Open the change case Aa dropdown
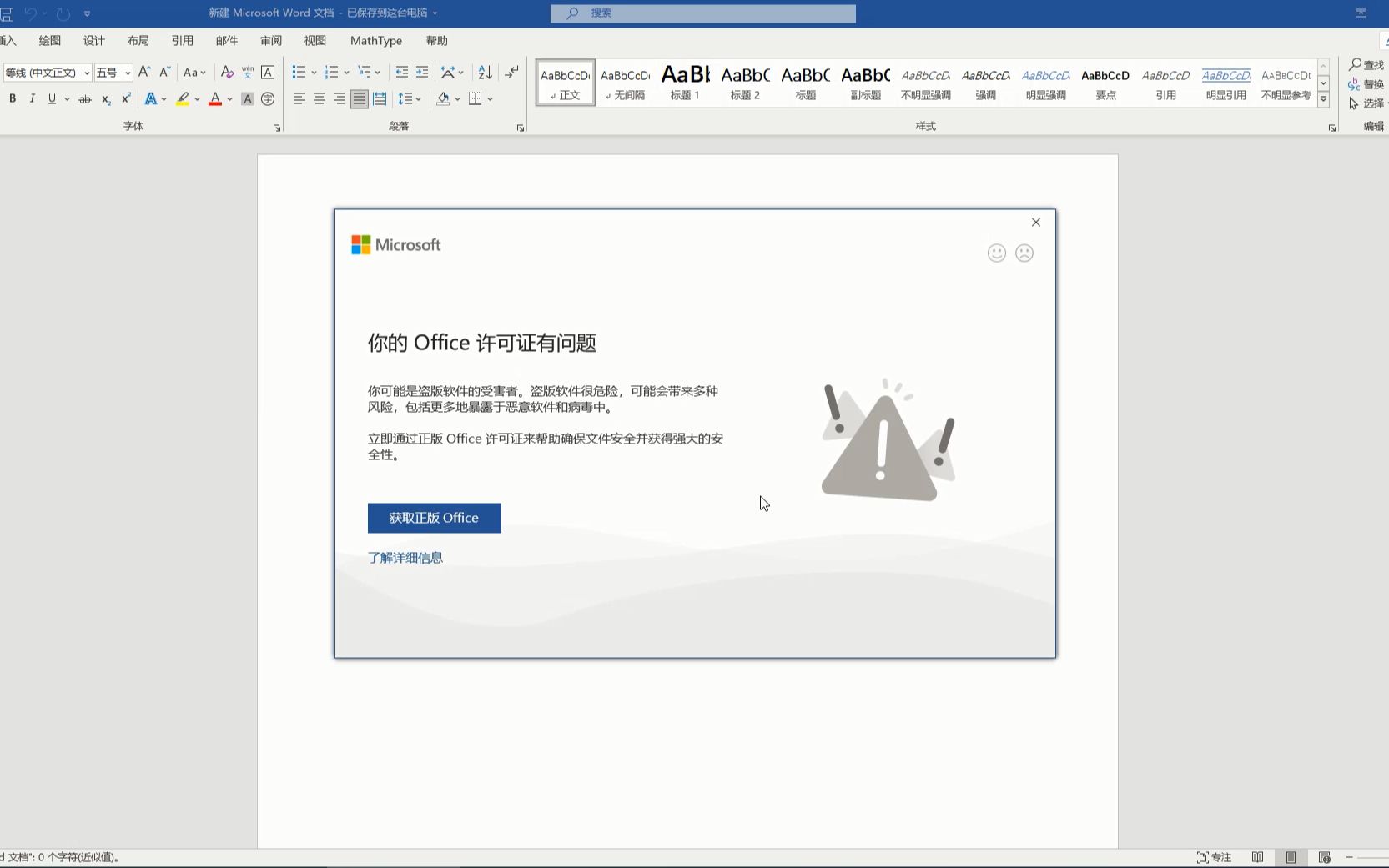Viewport: 1389px width, 868px height. [194, 73]
